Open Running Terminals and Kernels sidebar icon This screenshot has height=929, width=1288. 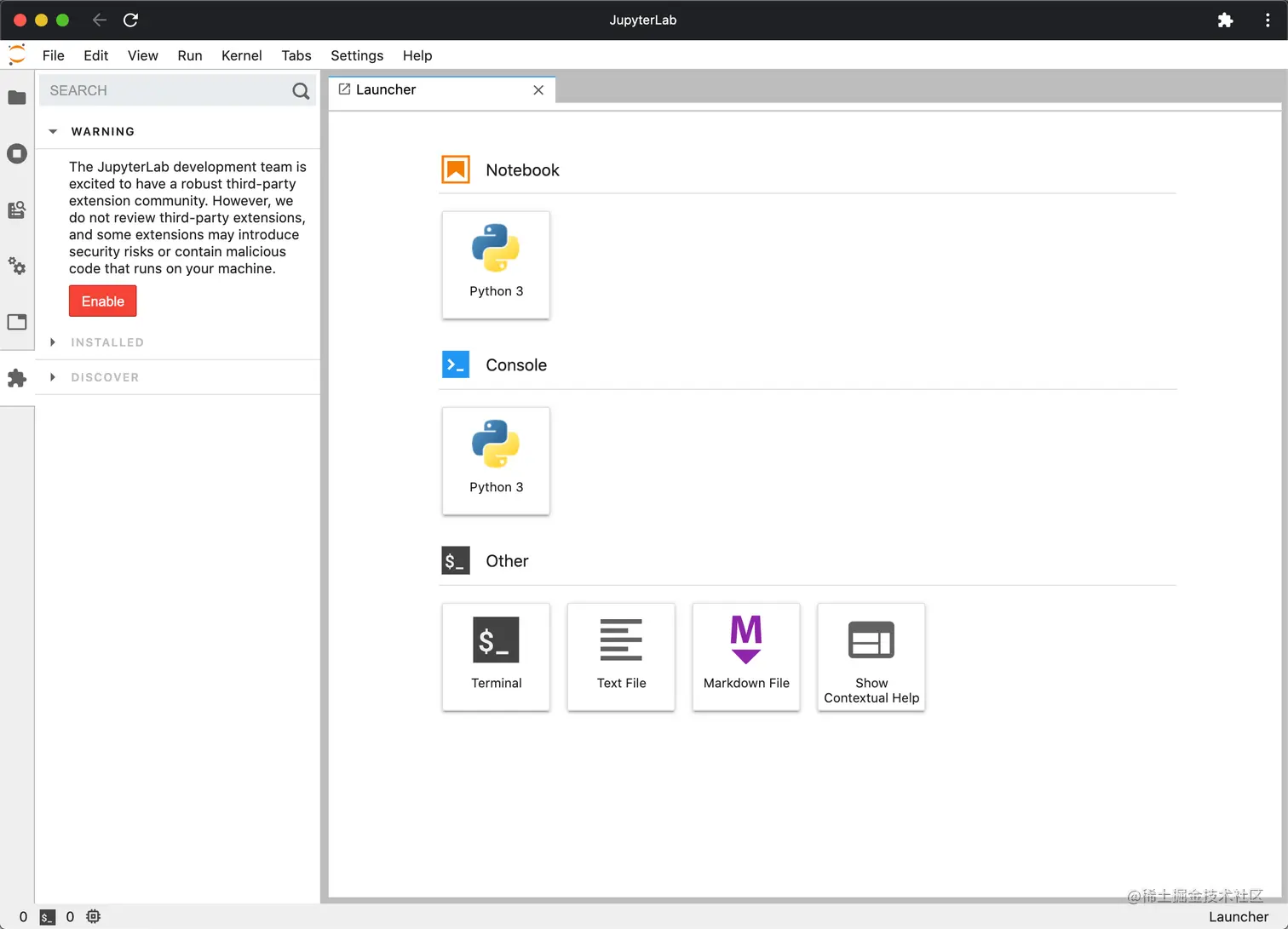(17, 154)
